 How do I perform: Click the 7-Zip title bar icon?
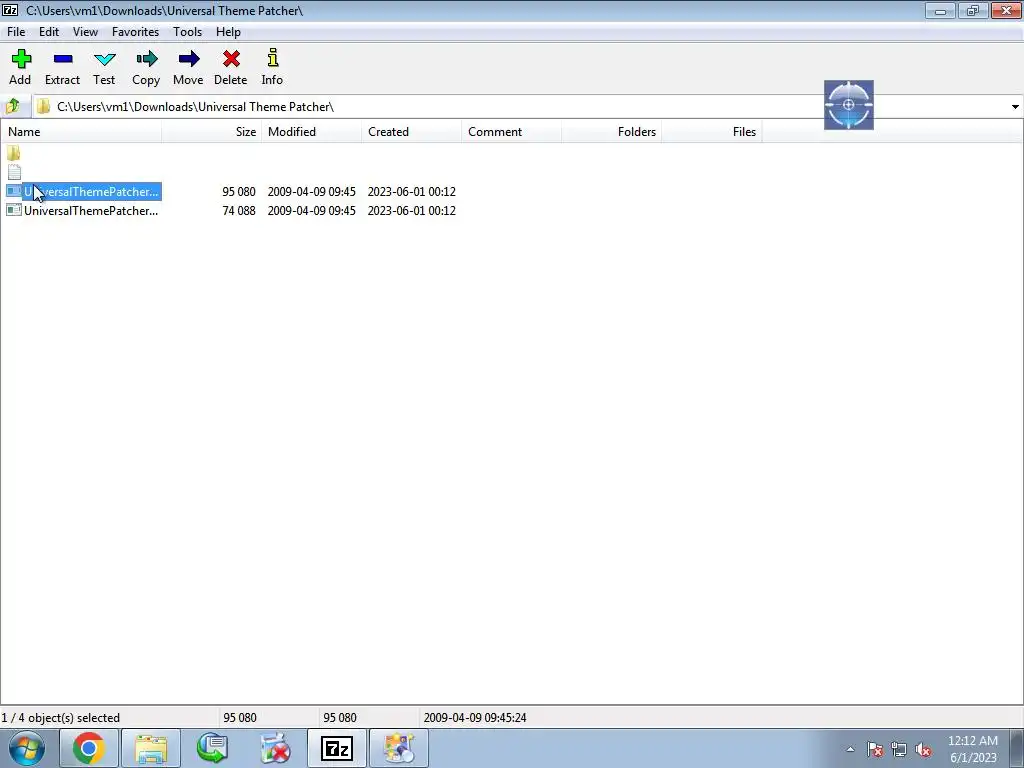pyautogui.click(x=10, y=10)
